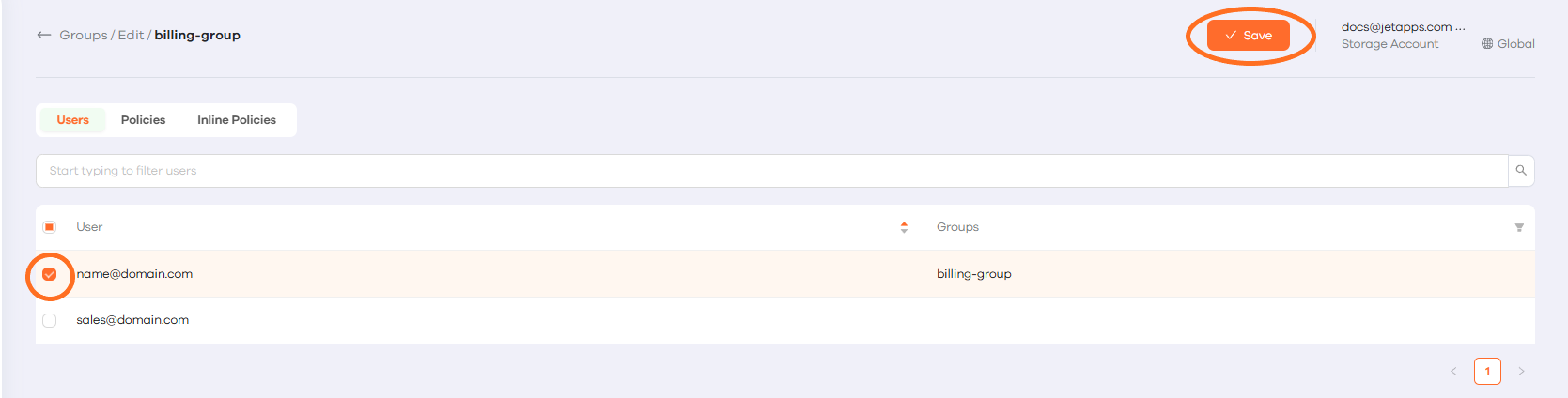1568x398 pixels.
Task: Toggle the select-all users header checkbox
Action: tap(50, 227)
